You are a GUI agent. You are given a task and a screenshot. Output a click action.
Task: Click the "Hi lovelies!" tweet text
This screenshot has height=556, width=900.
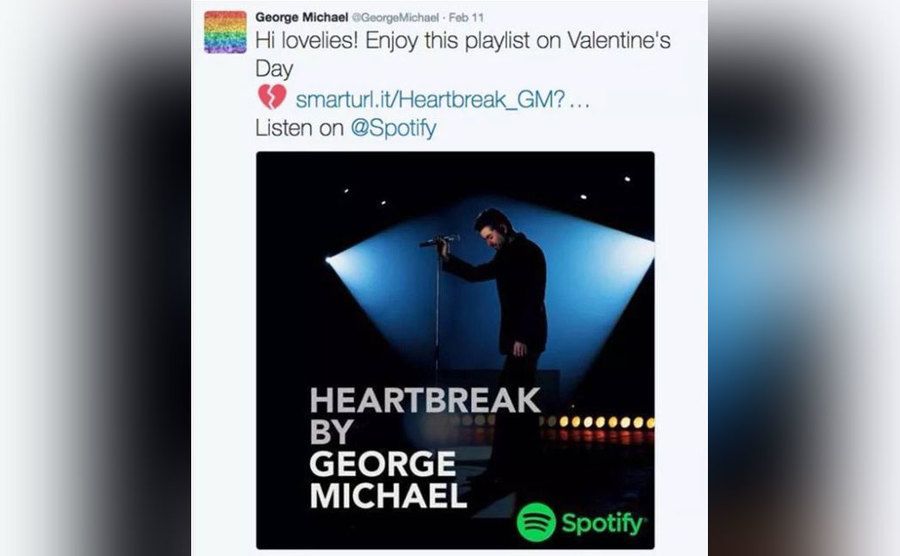460,44
